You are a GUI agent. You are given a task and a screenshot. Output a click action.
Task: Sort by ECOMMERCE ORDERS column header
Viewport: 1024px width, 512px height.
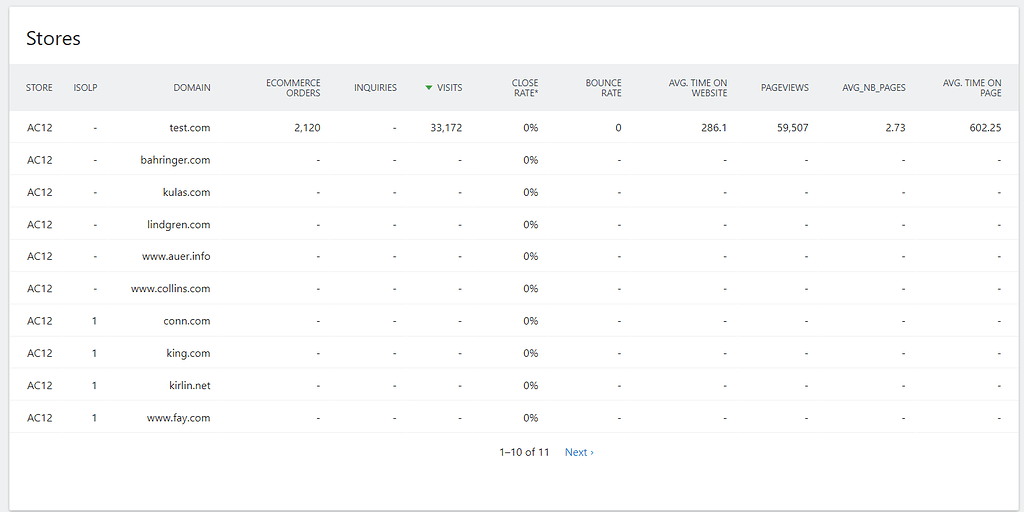(x=293, y=88)
